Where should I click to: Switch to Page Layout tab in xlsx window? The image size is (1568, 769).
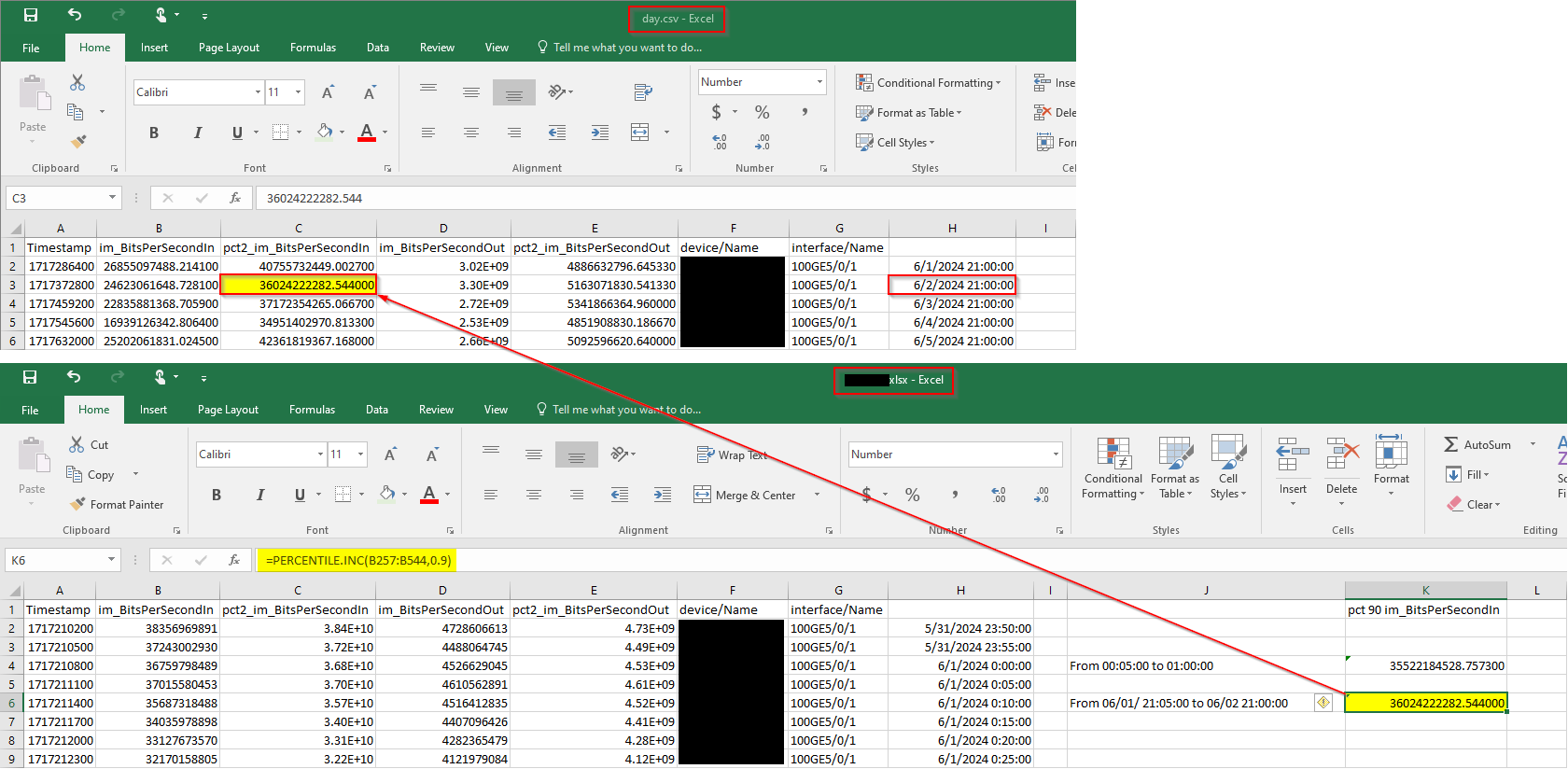[x=228, y=410]
